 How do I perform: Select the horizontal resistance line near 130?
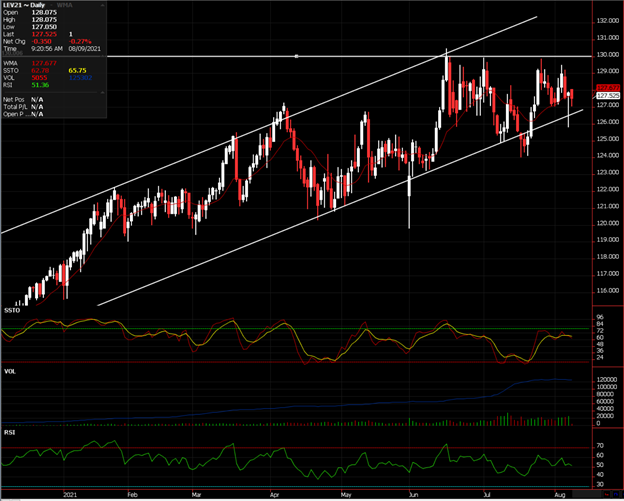click(x=150, y=56)
